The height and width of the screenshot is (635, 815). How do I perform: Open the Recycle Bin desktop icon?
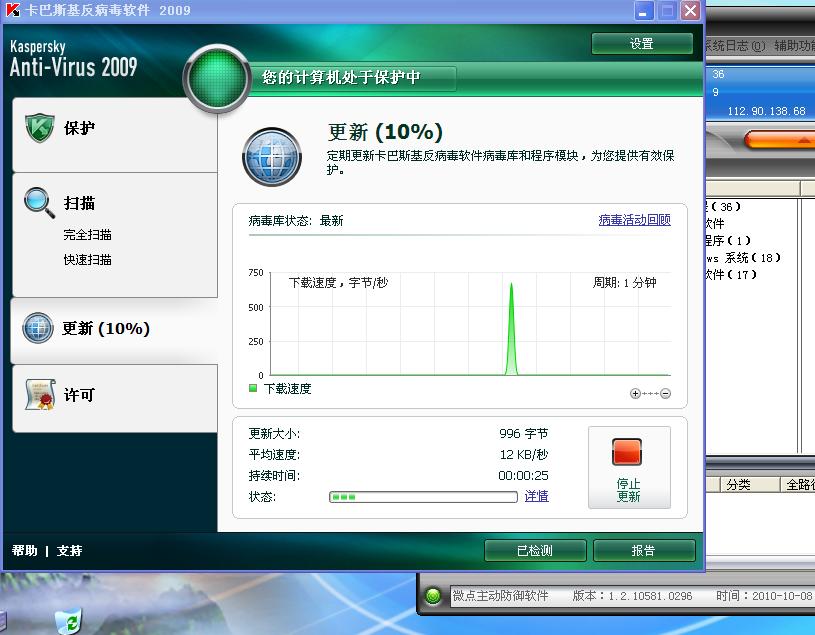coord(69,622)
